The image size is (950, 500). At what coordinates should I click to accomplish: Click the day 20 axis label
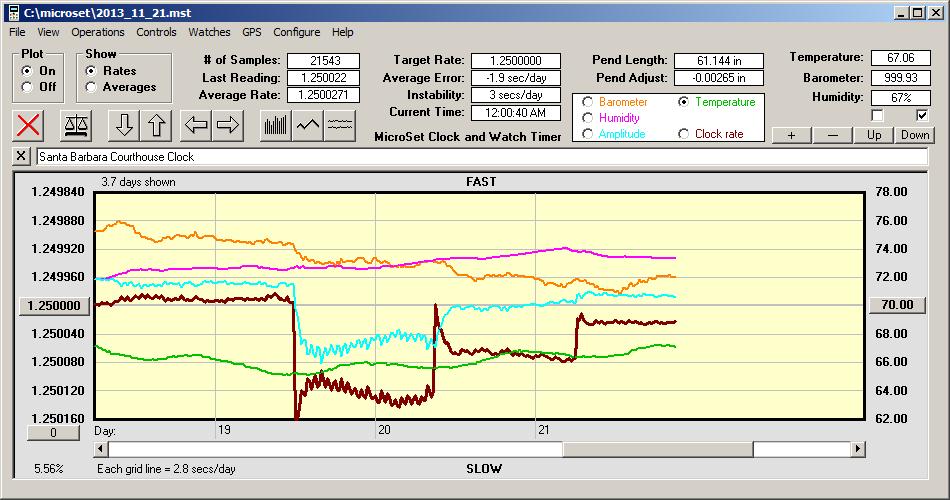384,430
